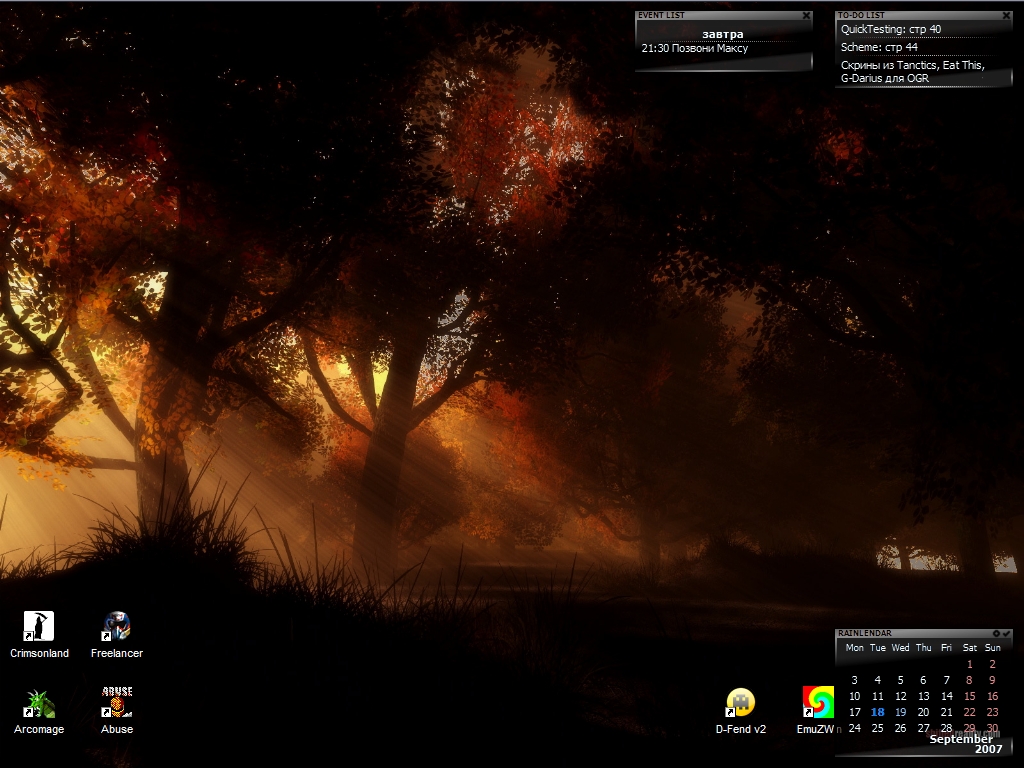Select September 1 in the calendar
Viewport: 1024px width, 768px height.
[970, 664]
